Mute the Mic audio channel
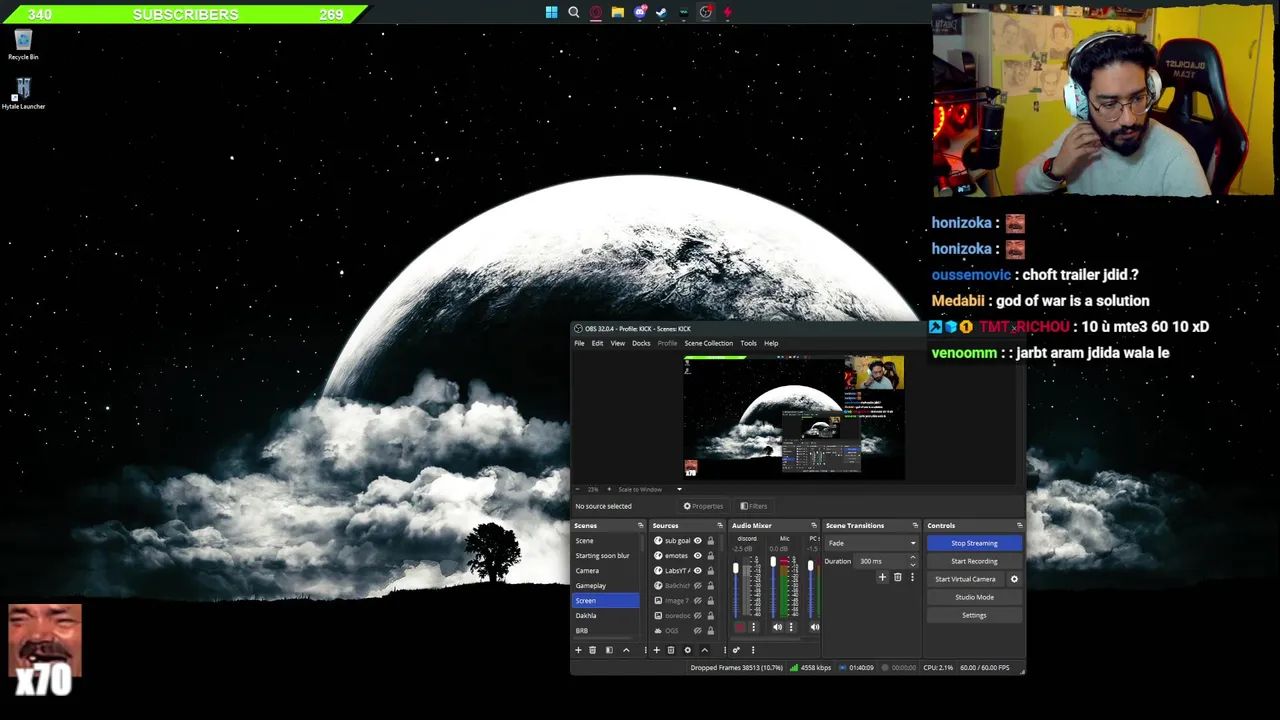This screenshot has width=1280, height=720. coord(777,627)
